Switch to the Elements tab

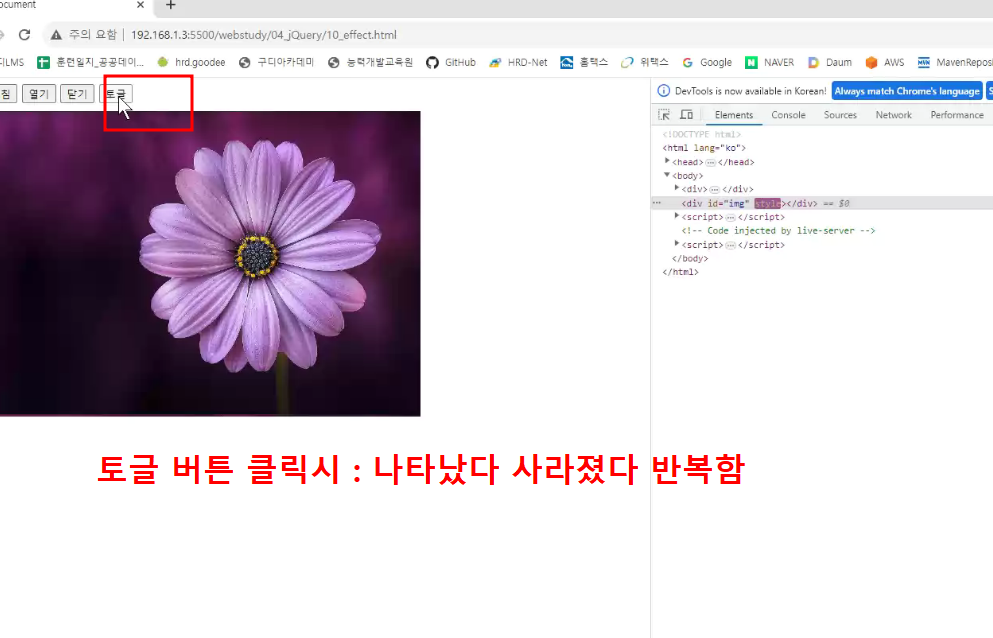tap(734, 115)
